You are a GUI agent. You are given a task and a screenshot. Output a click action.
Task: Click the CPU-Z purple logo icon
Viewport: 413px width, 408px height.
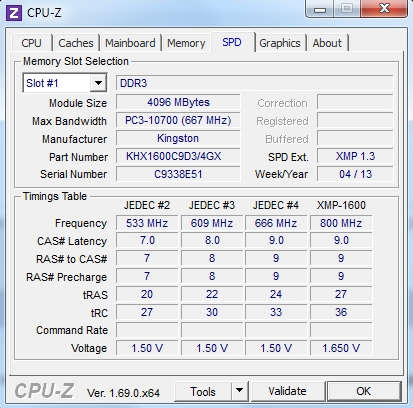pos(14,13)
